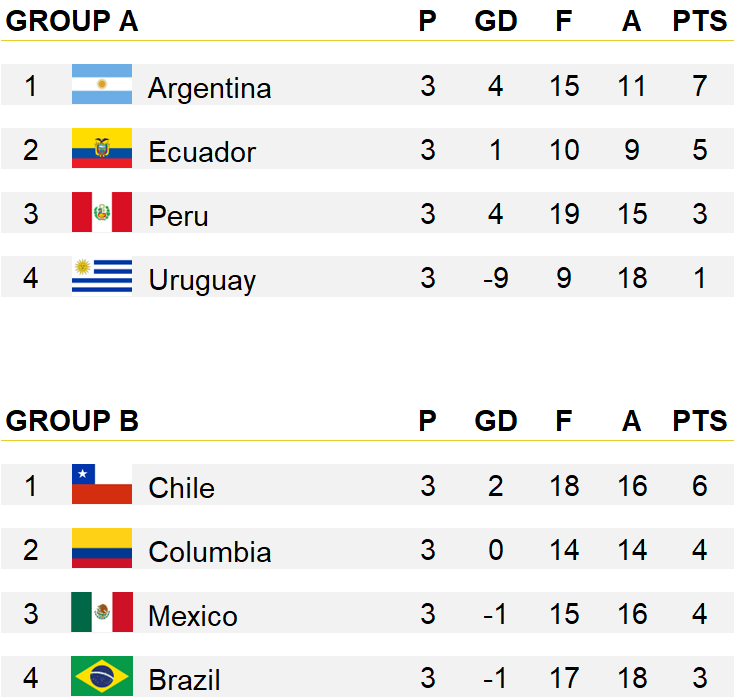Select the Mexico team name
The width and height of the screenshot is (734, 697).
click(x=193, y=616)
